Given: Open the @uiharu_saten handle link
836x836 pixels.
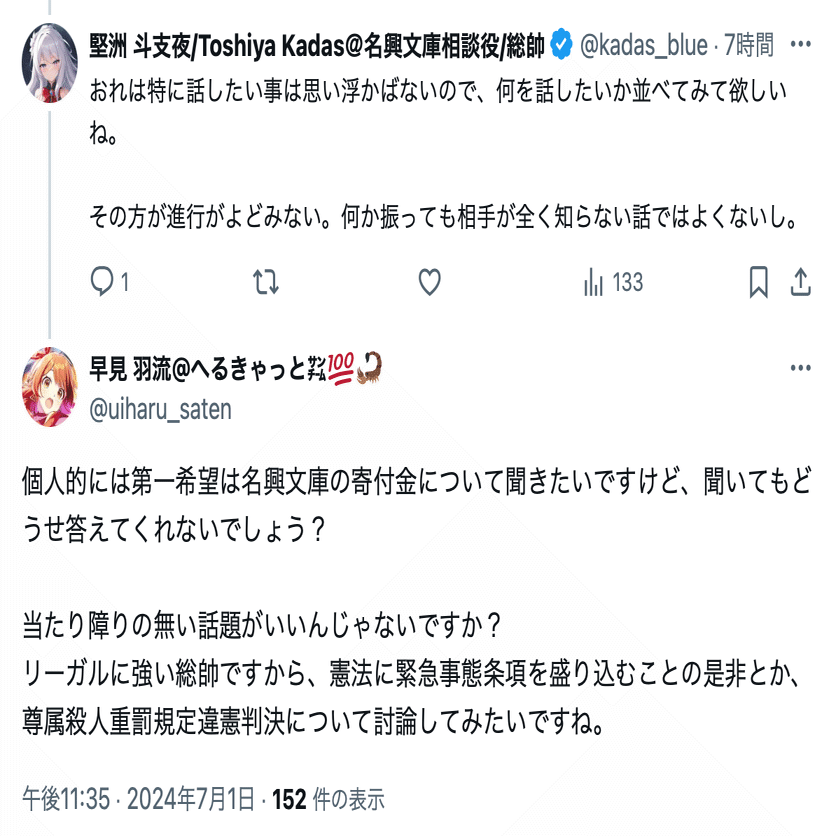Looking at the screenshot, I should (x=161, y=408).
